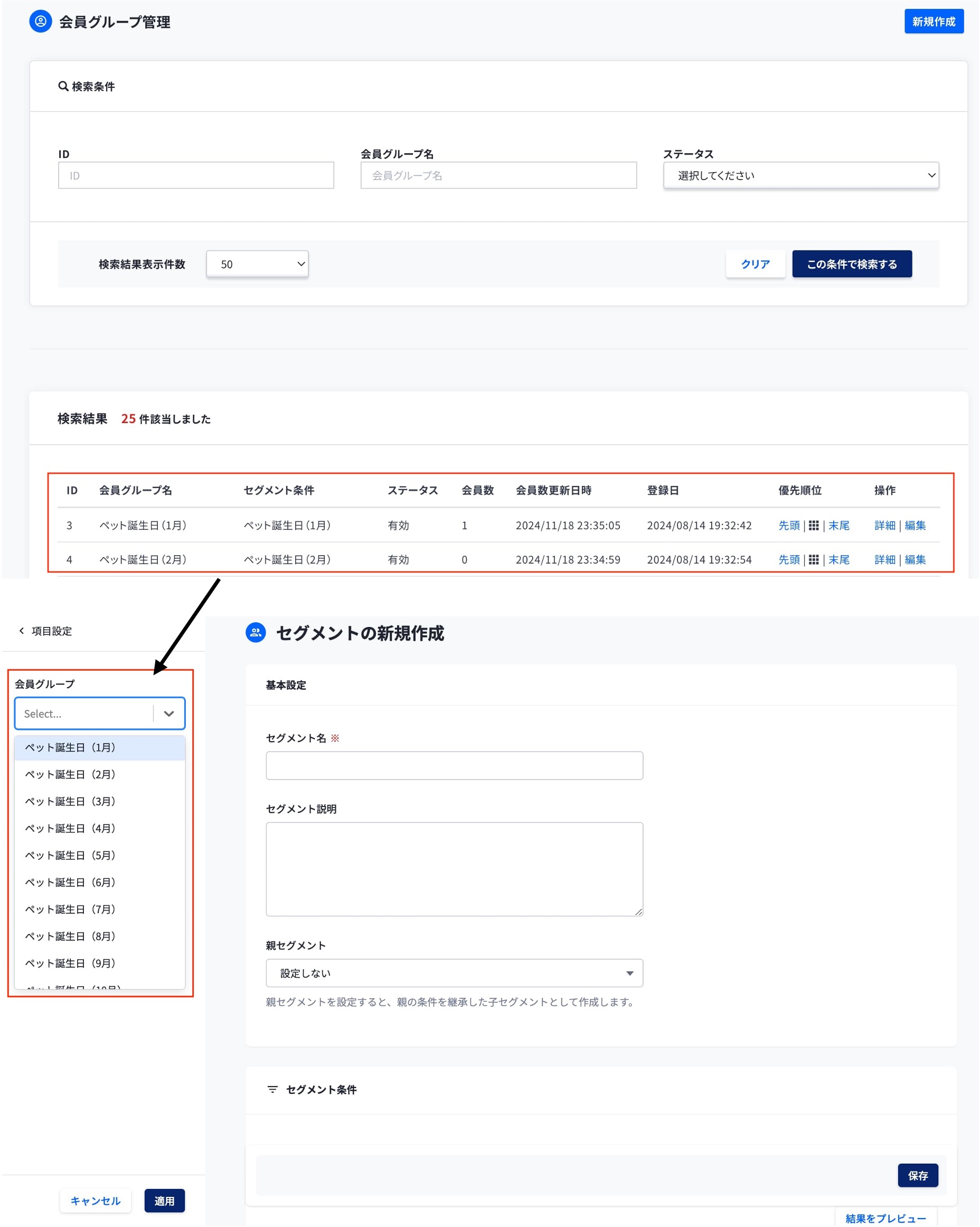980x1227 pixels.
Task: Click the member group management header icon
Action: coord(40,22)
